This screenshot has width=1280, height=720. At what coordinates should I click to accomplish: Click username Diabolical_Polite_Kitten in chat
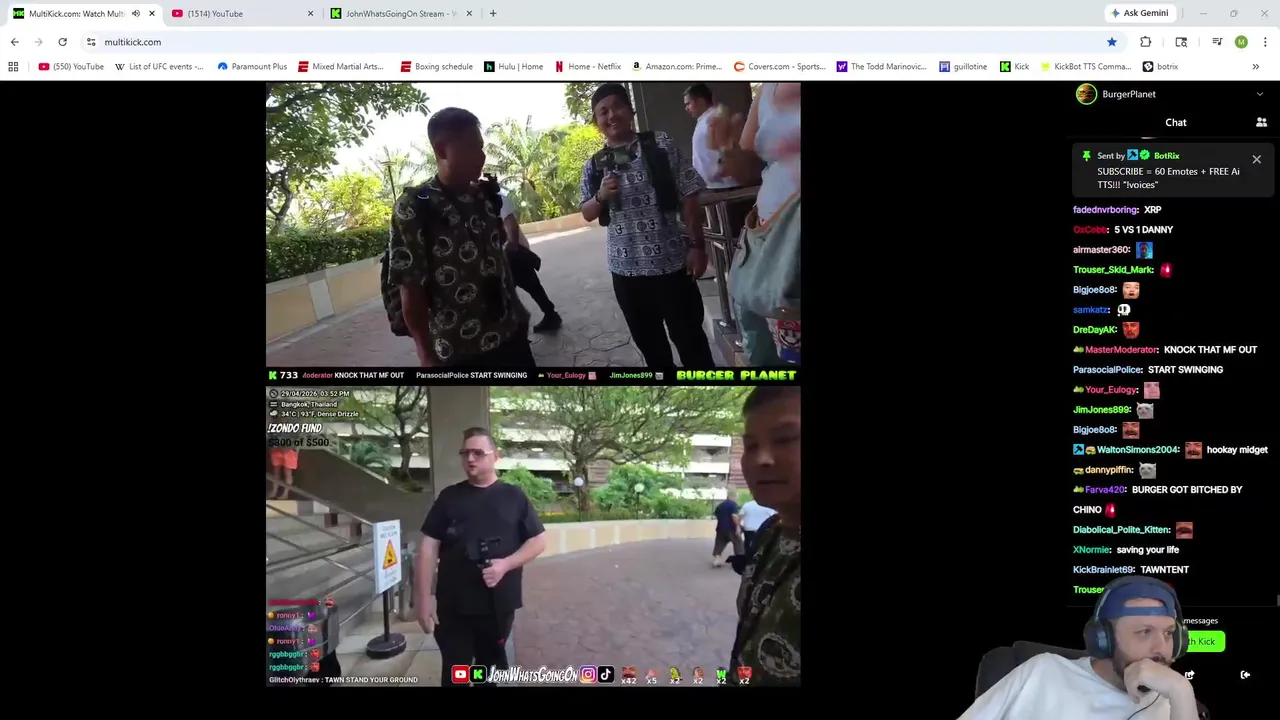click(1121, 530)
